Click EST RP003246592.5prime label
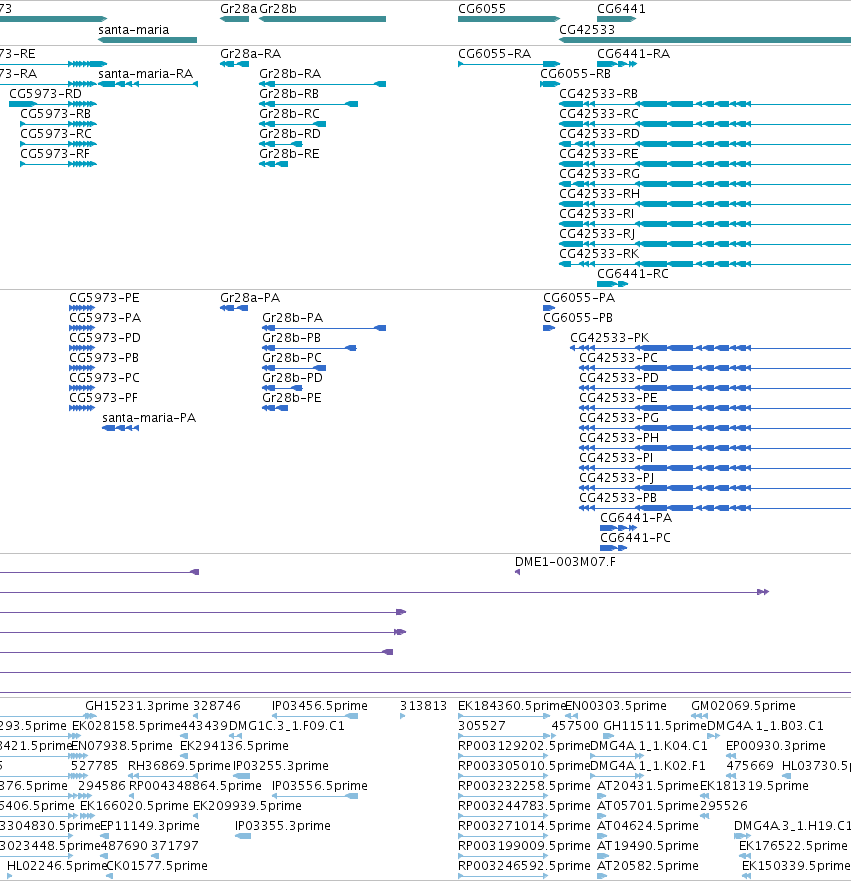851x881 pixels. point(524,866)
